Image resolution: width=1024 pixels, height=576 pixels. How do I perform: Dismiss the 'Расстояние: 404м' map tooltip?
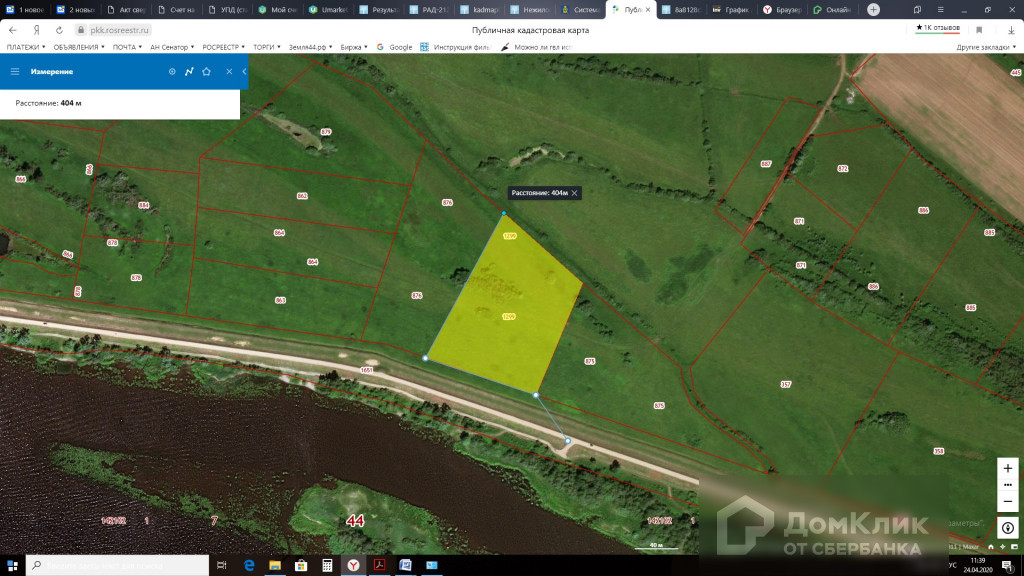575,193
